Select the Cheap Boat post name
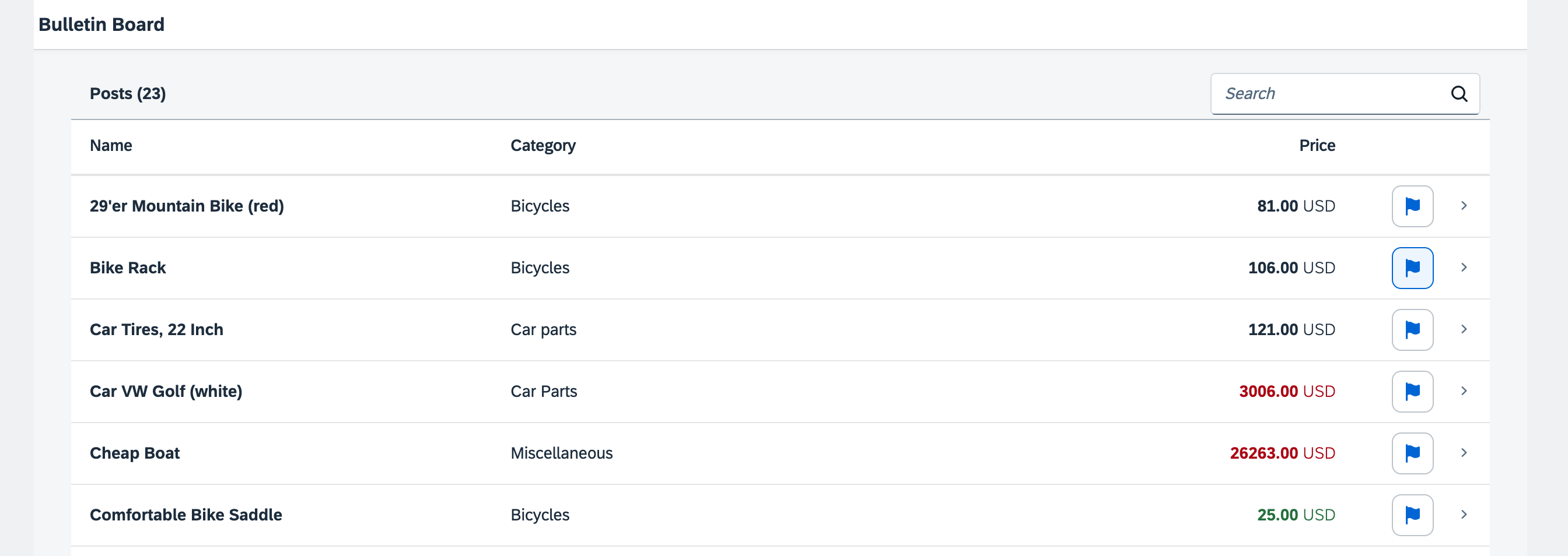 pyautogui.click(x=135, y=453)
